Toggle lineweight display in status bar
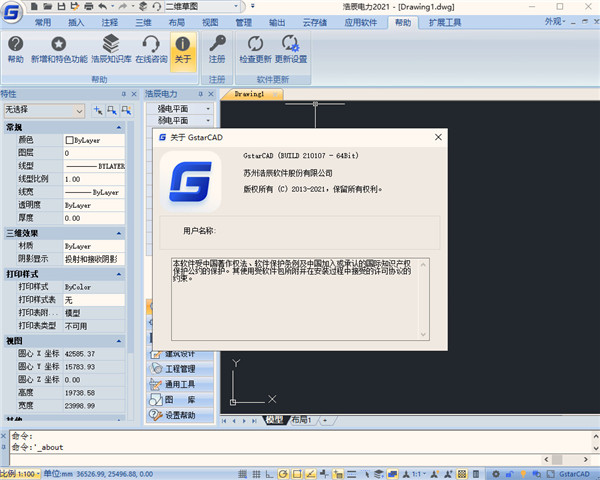This screenshot has width=600, height=480. coord(351,474)
